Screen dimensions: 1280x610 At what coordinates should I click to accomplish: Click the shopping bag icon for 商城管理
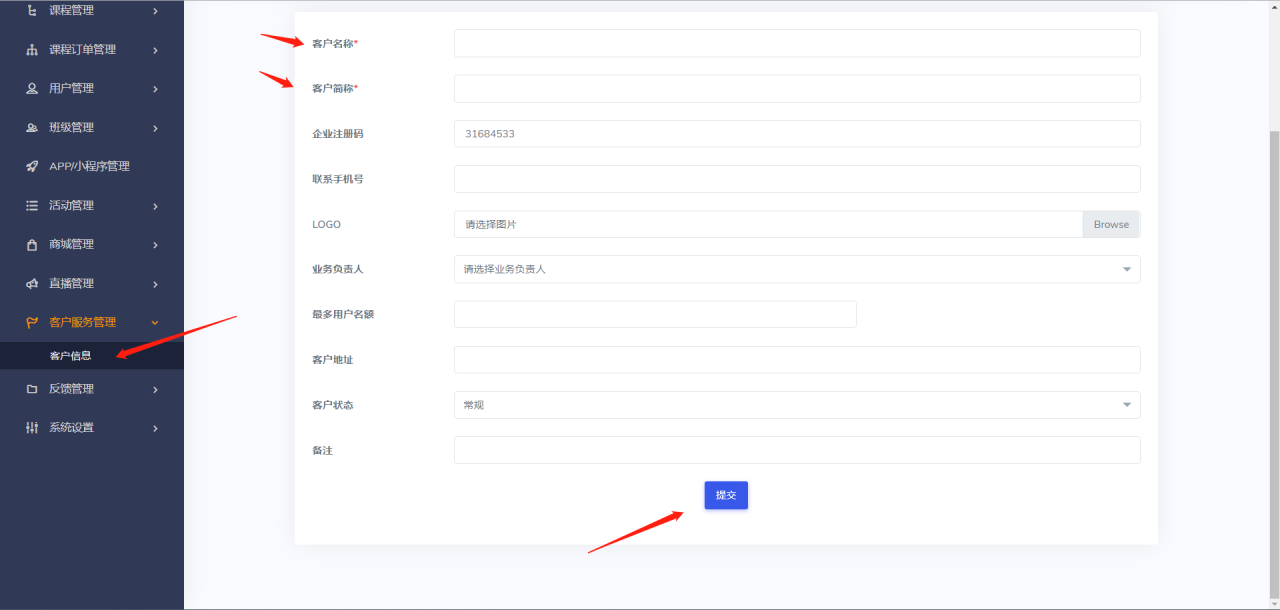click(32, 244)
